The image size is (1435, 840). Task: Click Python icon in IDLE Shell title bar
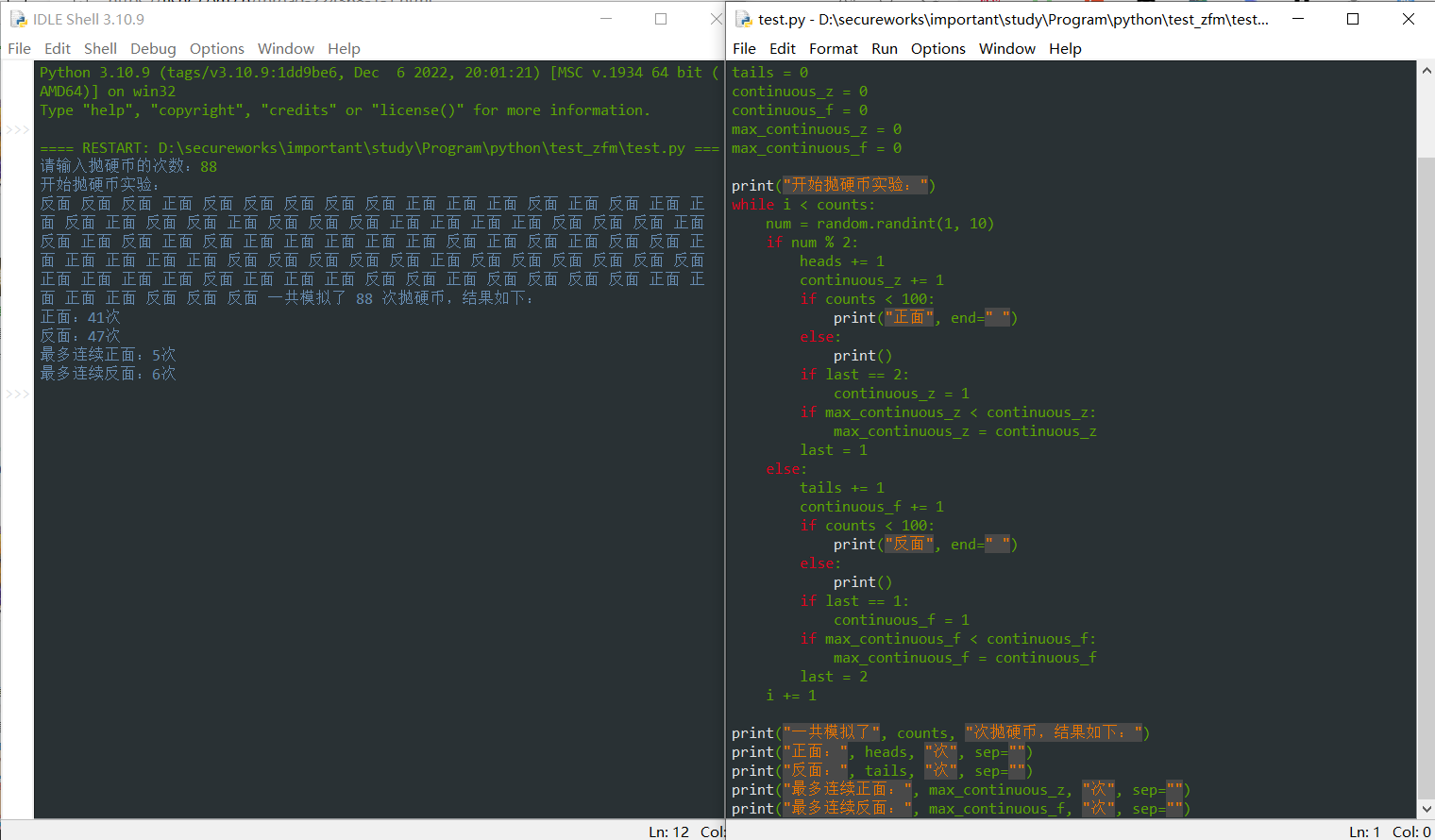click(x=18, y=19)
